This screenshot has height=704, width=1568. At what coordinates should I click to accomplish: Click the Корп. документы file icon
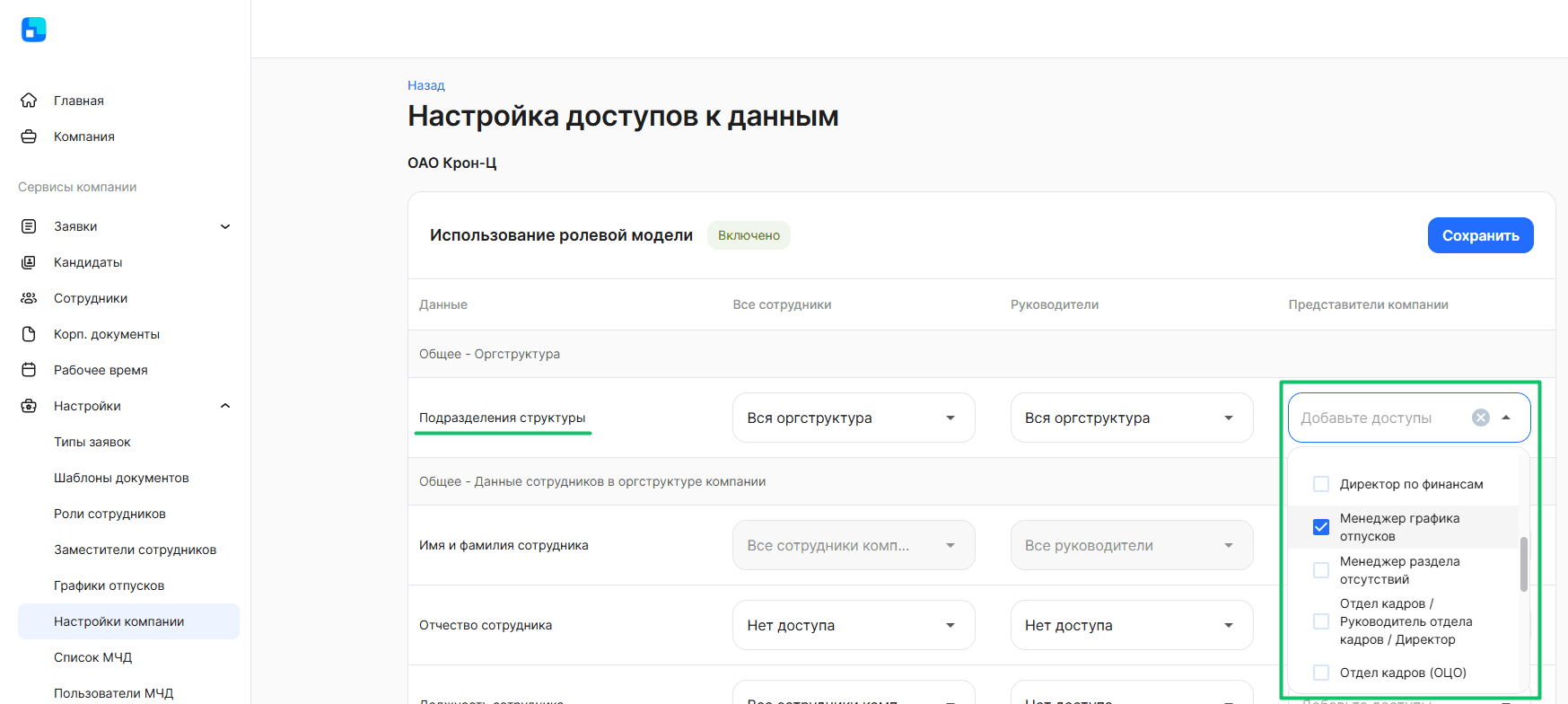pos(29,334)
